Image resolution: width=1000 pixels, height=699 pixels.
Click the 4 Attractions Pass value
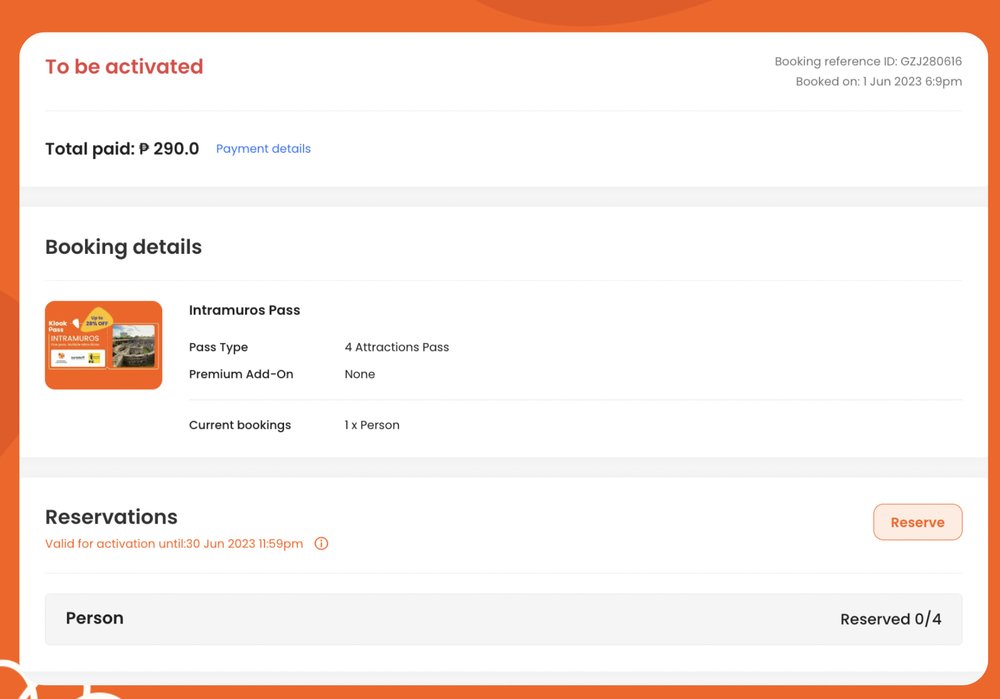[396, 347]
